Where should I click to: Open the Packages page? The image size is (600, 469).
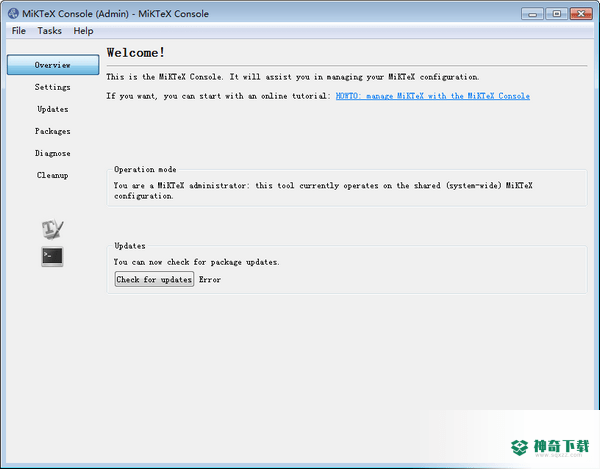point(53,131)
